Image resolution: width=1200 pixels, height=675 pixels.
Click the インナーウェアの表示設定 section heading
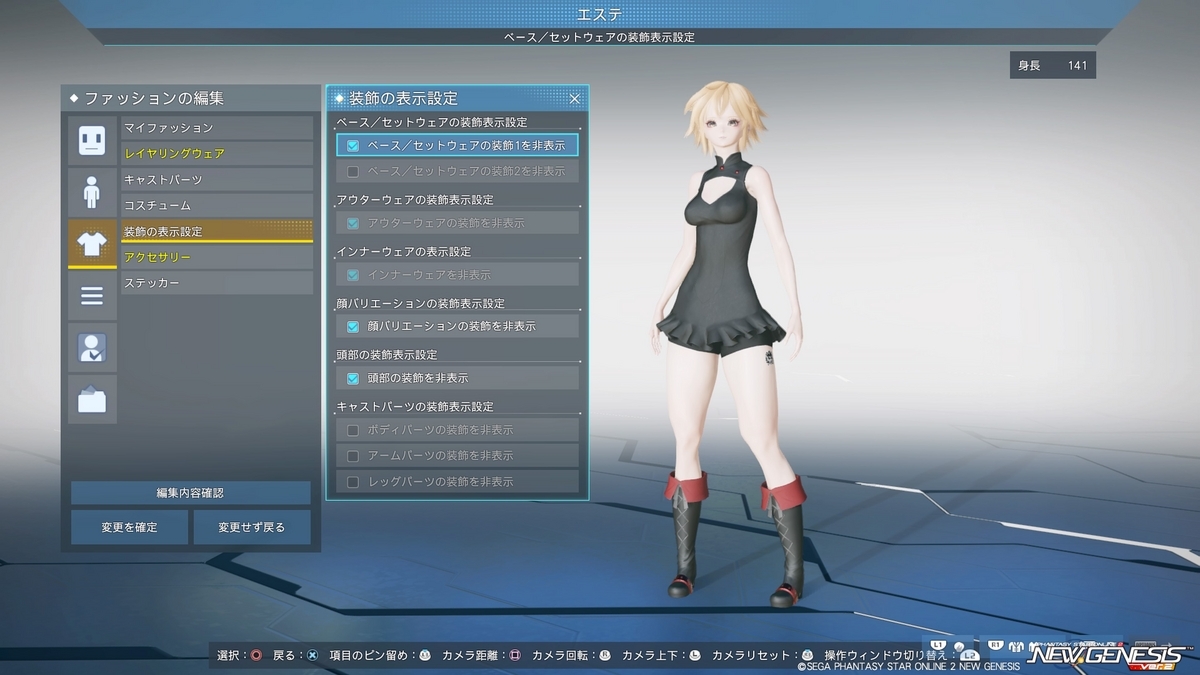404,252
